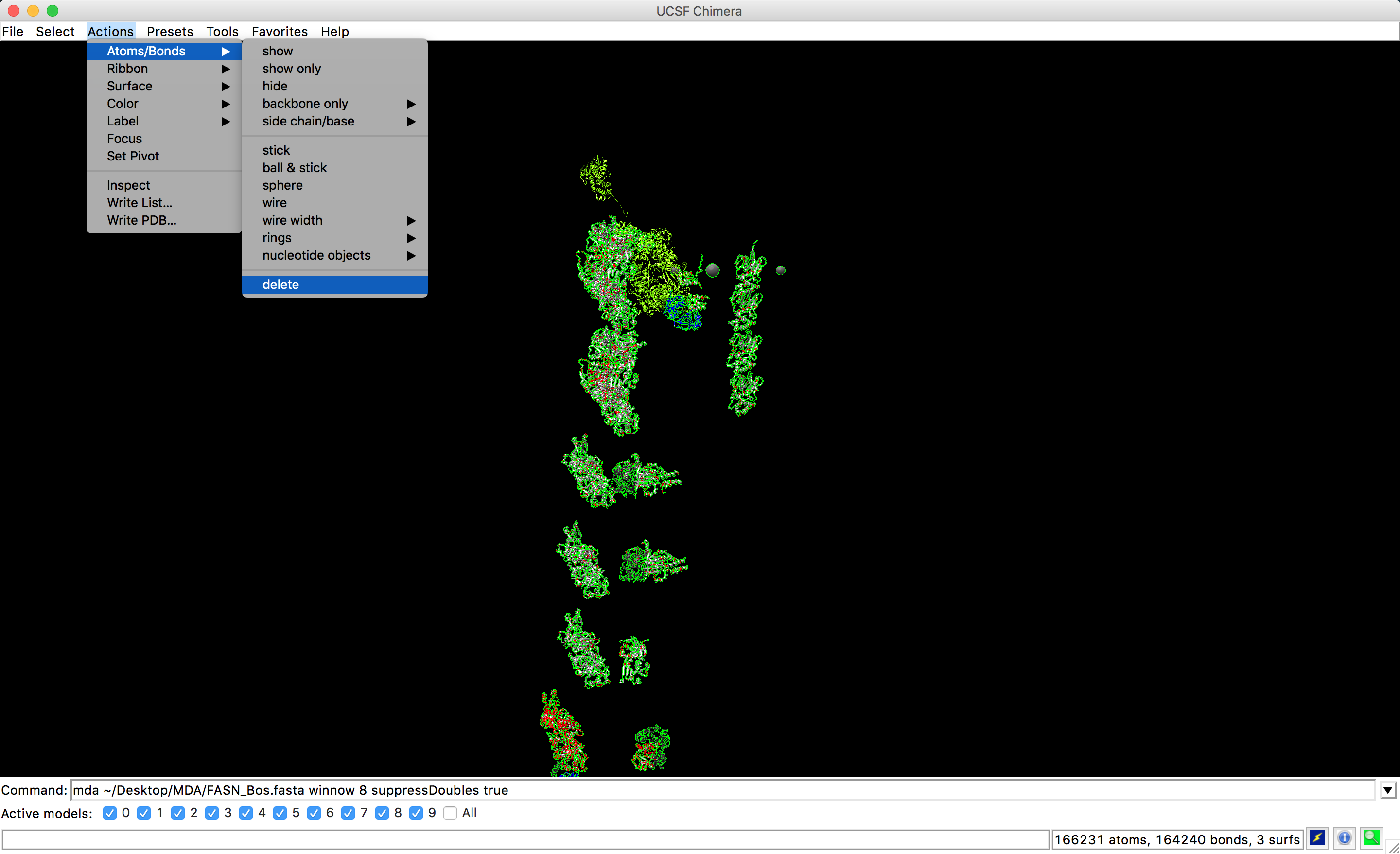Click the atoms and bonds count readout

point(1177,840)
